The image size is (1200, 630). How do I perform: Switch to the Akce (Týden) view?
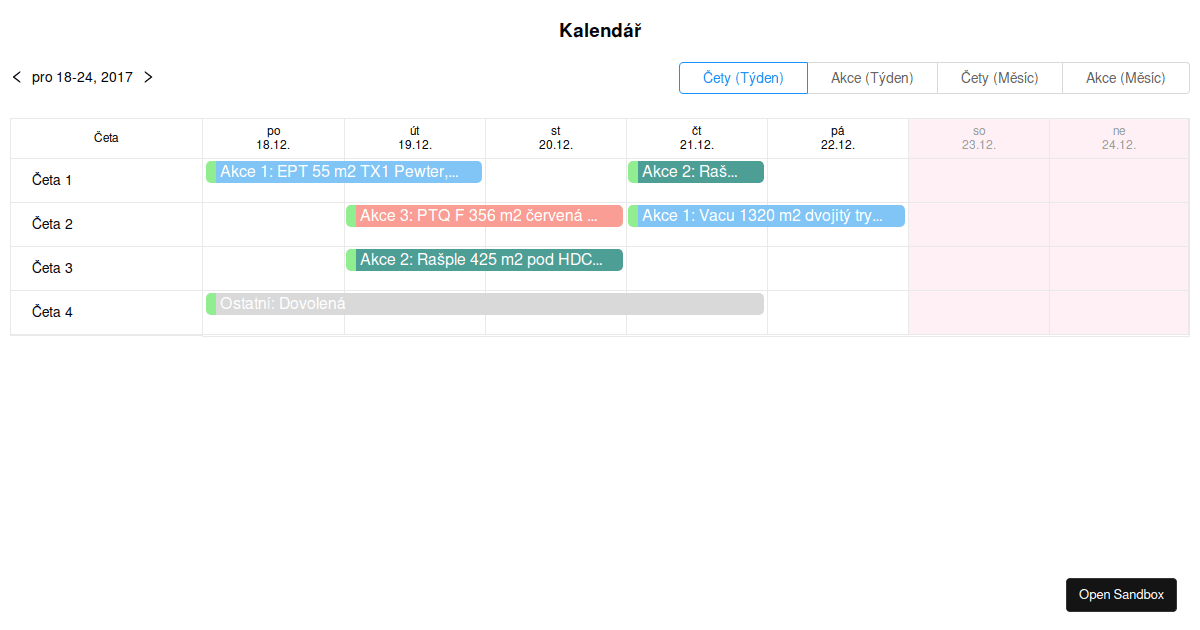coord(872,78)
